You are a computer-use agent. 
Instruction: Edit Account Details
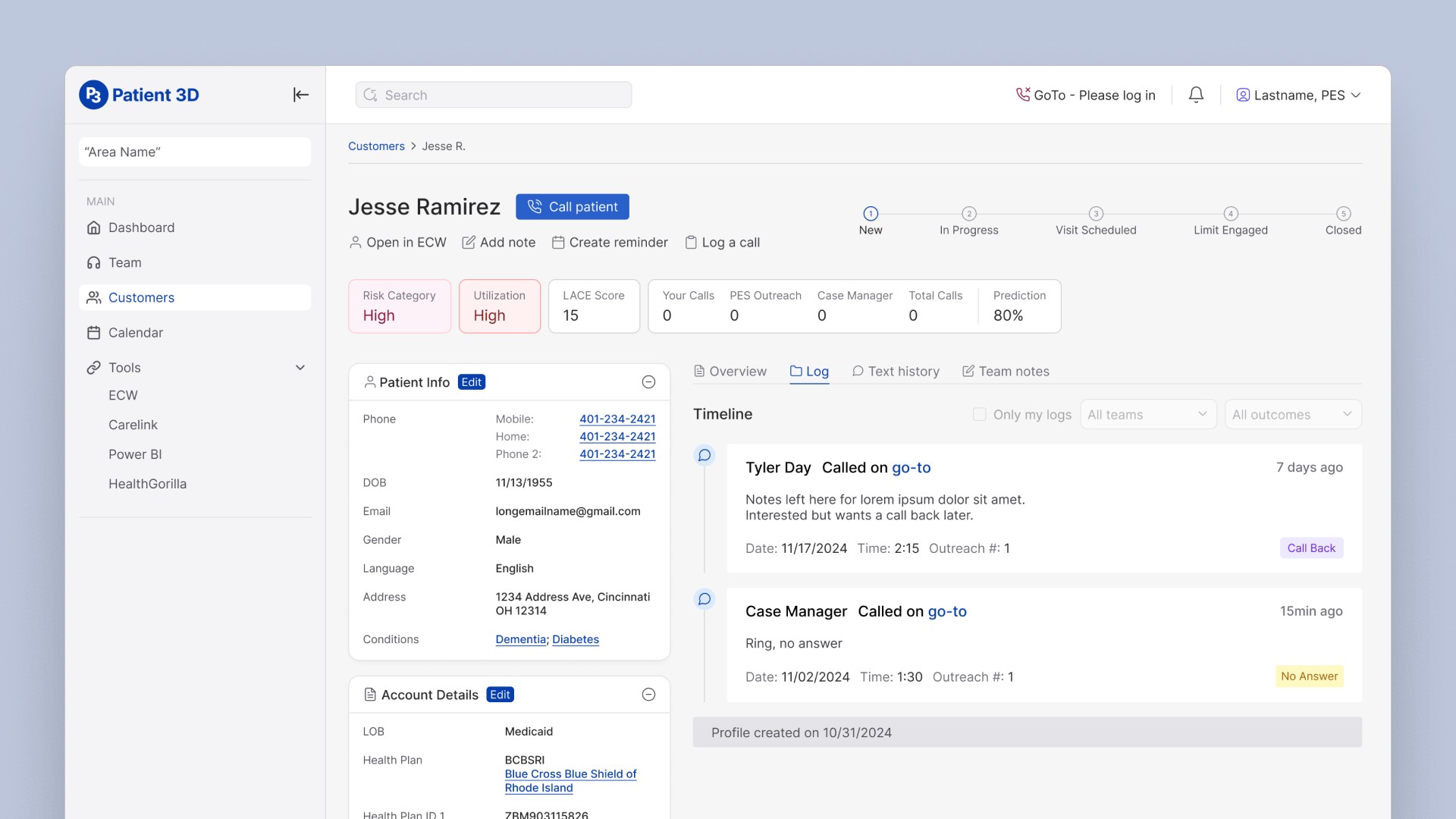click(500, 695)
